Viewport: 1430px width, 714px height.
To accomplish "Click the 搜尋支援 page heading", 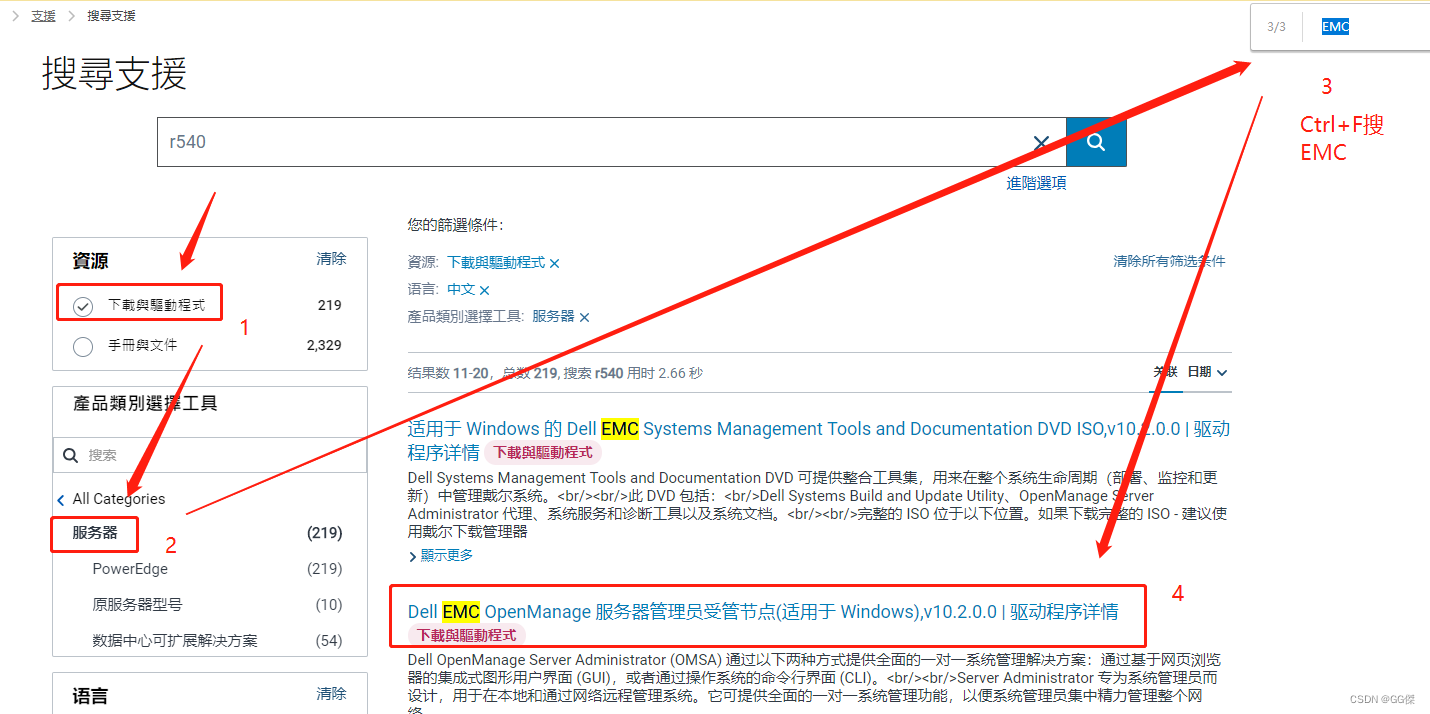I will click(x=114, y=75).
